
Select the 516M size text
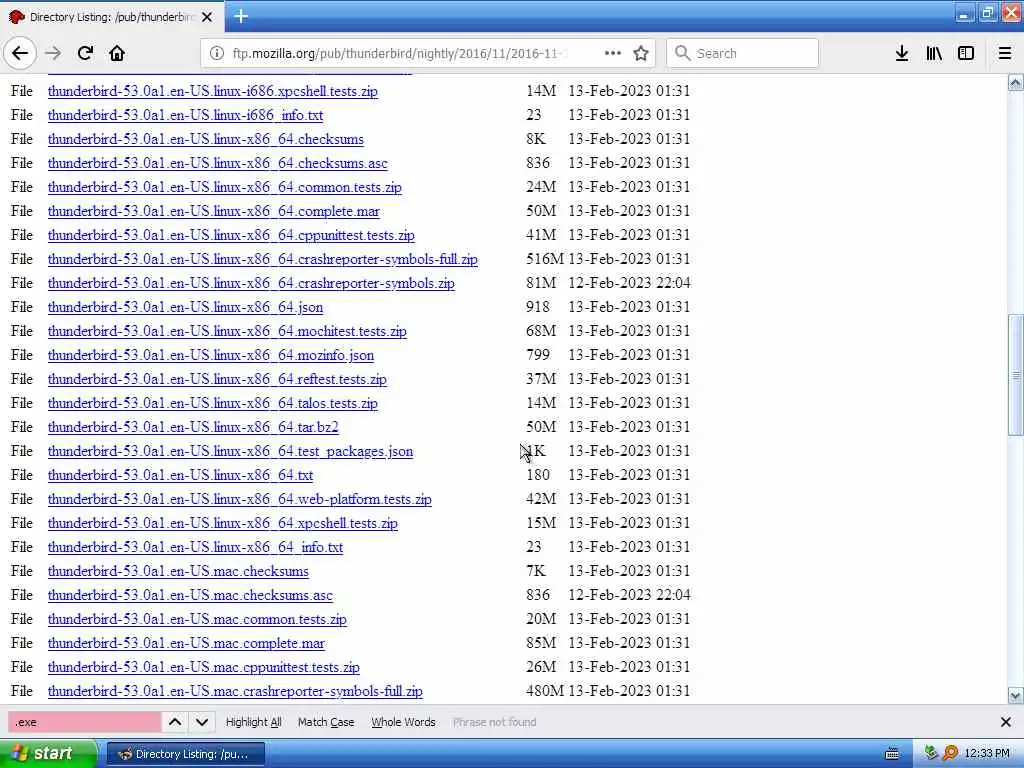tap(545, 259)
